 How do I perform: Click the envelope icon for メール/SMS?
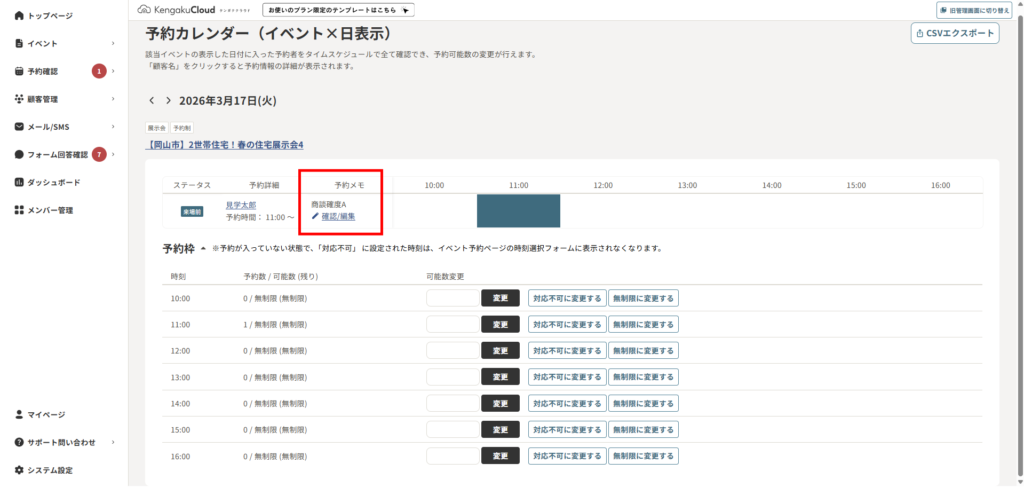19,127
